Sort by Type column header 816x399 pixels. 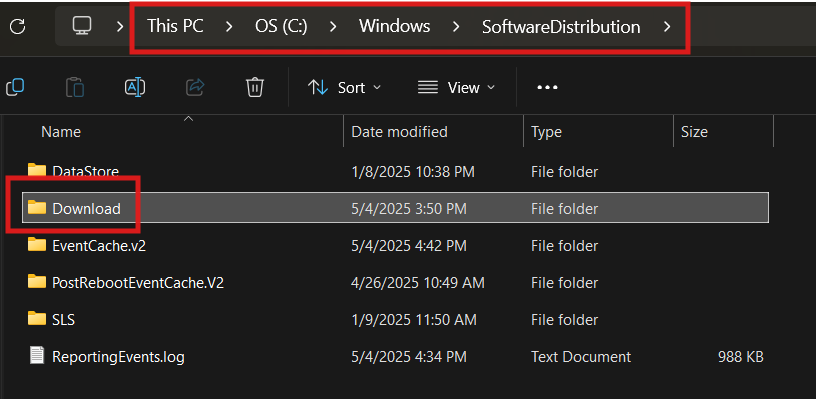[x=546, y=132]
